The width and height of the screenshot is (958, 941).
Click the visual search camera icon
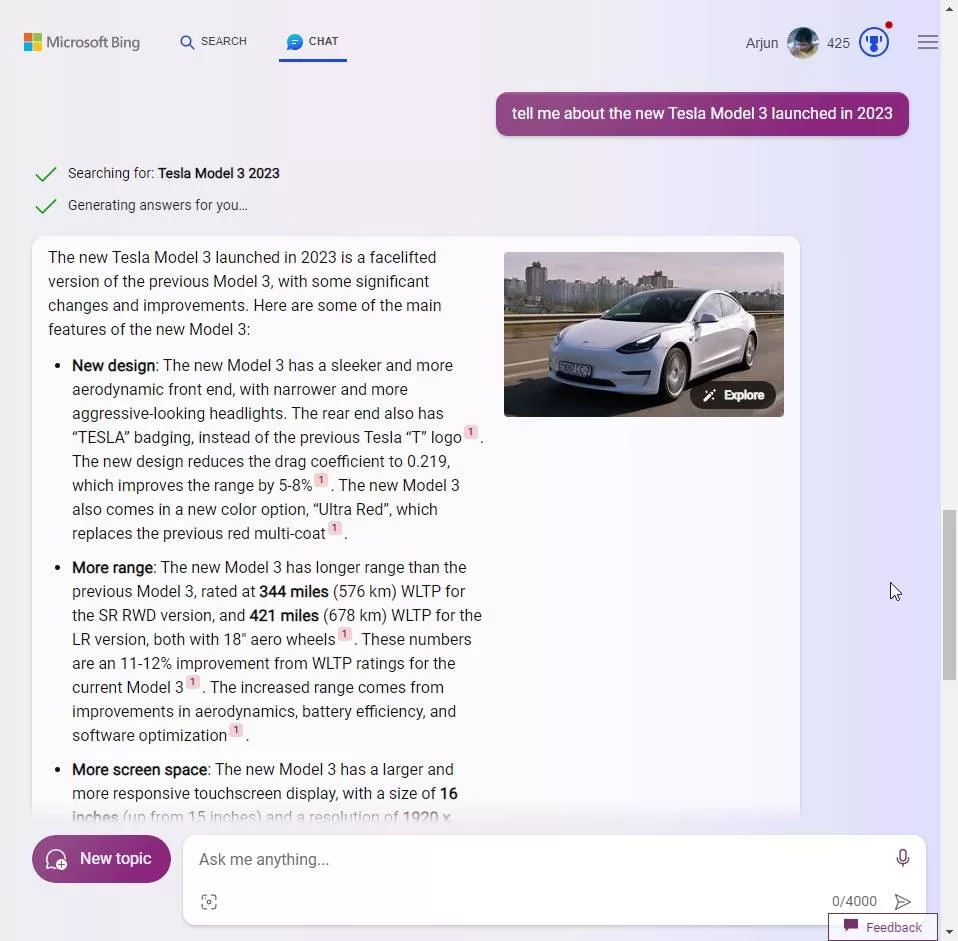click(209, 902)
